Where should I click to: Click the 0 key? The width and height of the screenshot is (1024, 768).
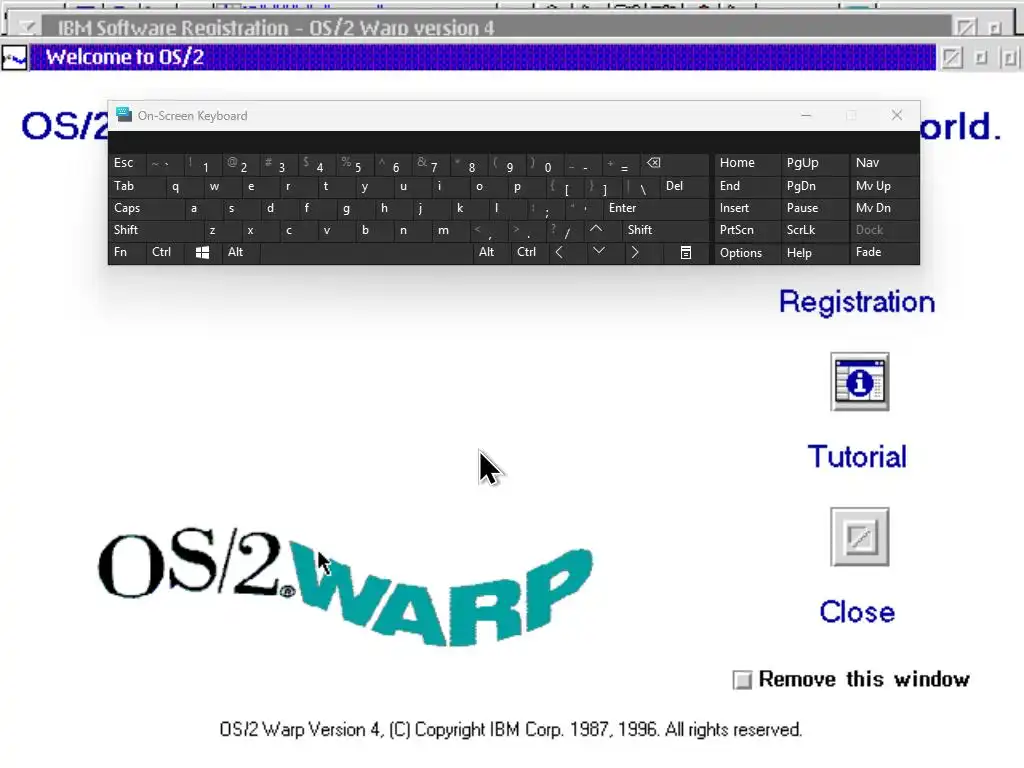pos(546,165)
